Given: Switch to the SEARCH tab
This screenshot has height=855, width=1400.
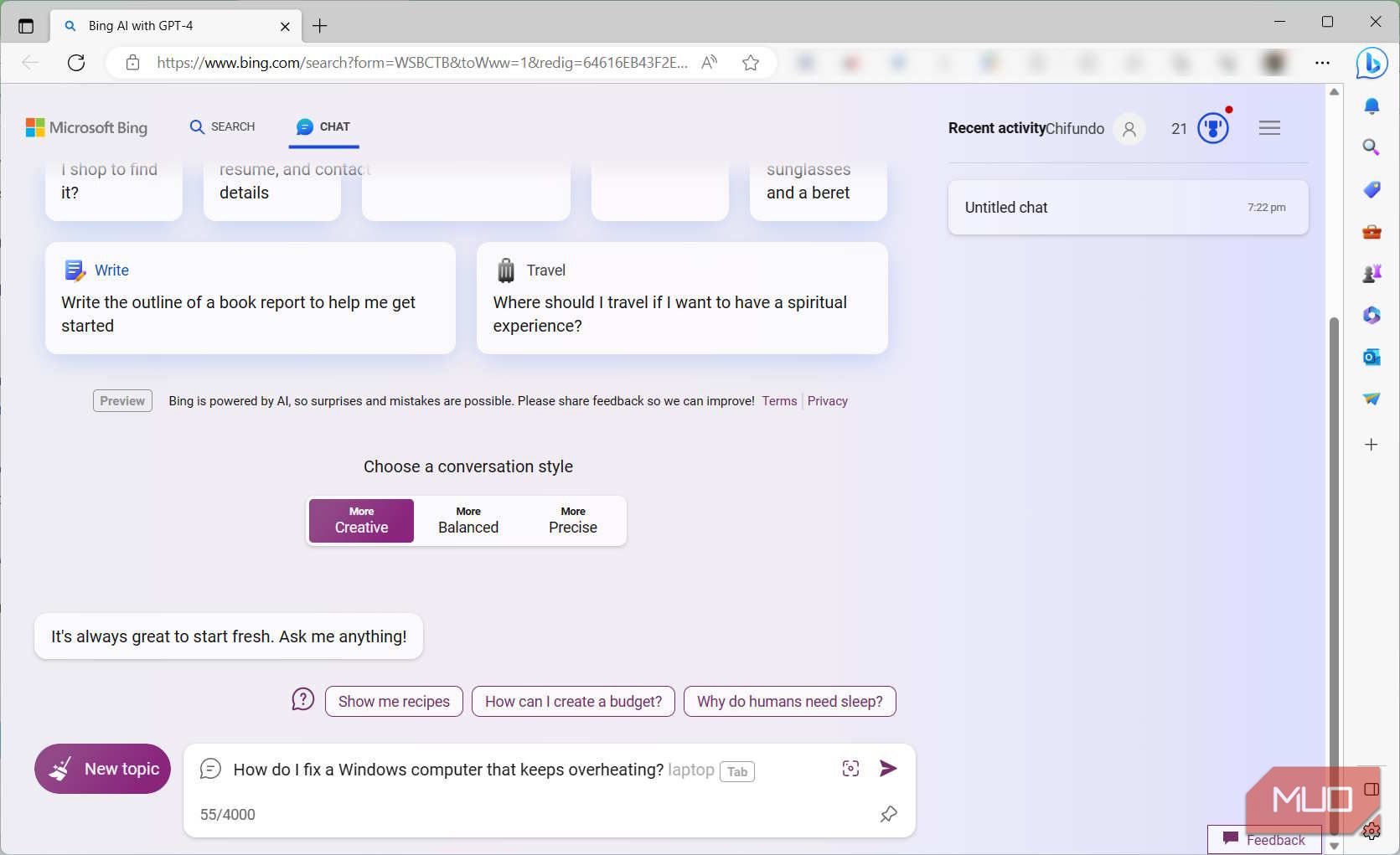Looking at the screenshot, I should pos(221,126).
